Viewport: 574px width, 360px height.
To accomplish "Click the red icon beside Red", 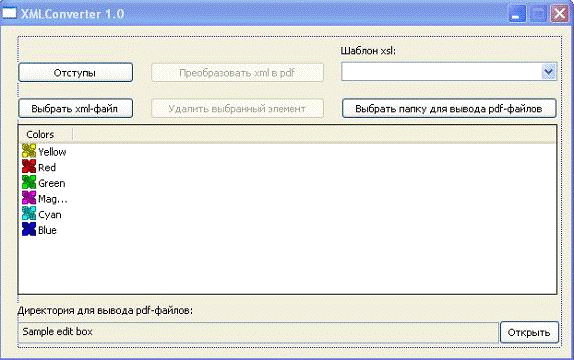I will 29,167.
